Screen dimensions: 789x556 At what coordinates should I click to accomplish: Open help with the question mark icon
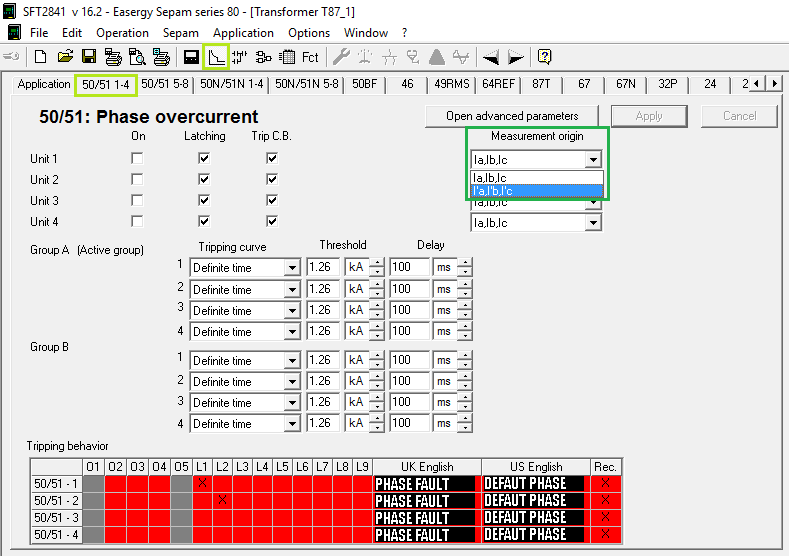tap(544, 57)
